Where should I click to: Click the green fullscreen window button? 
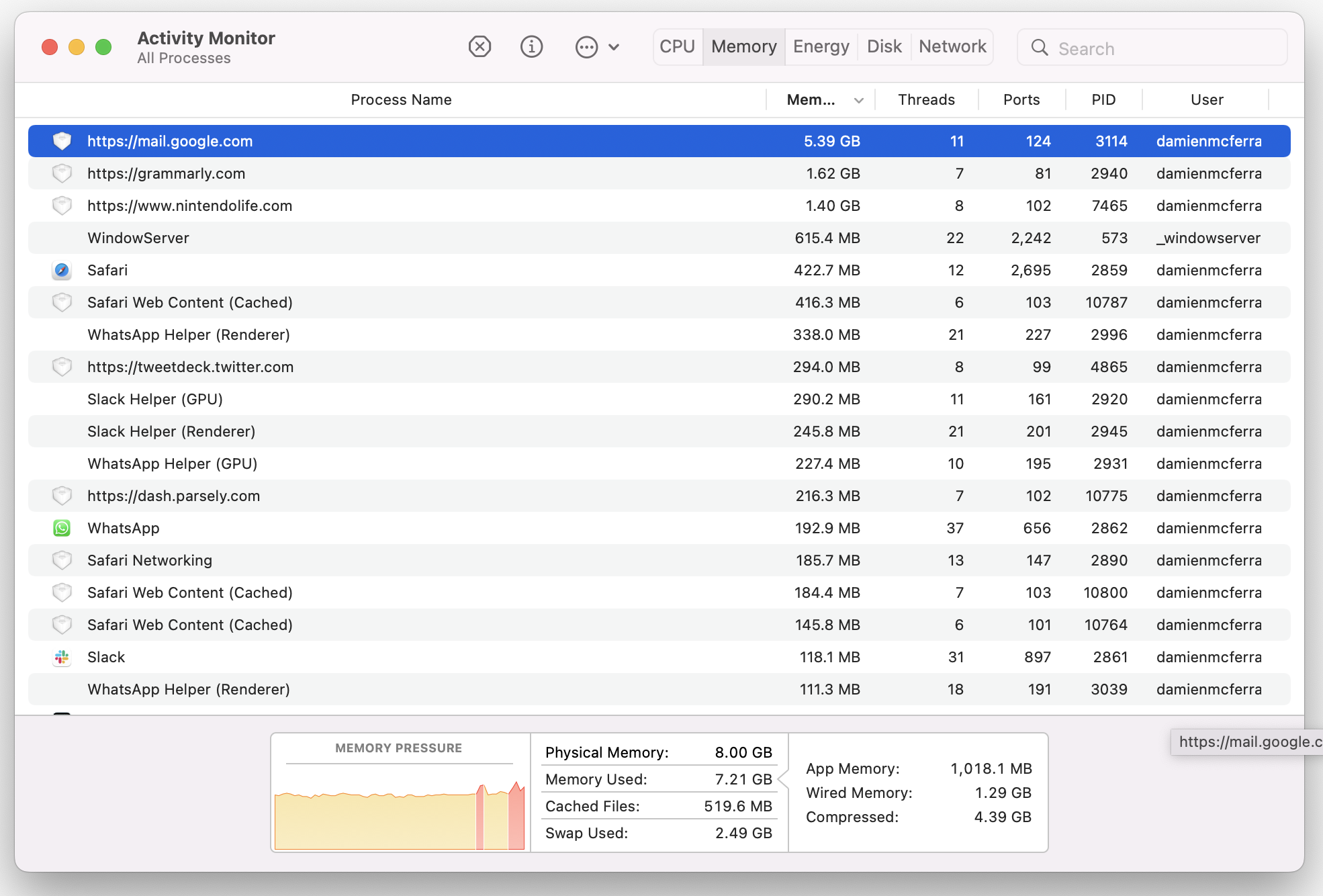pyautogui.click(x=103, y=47)
